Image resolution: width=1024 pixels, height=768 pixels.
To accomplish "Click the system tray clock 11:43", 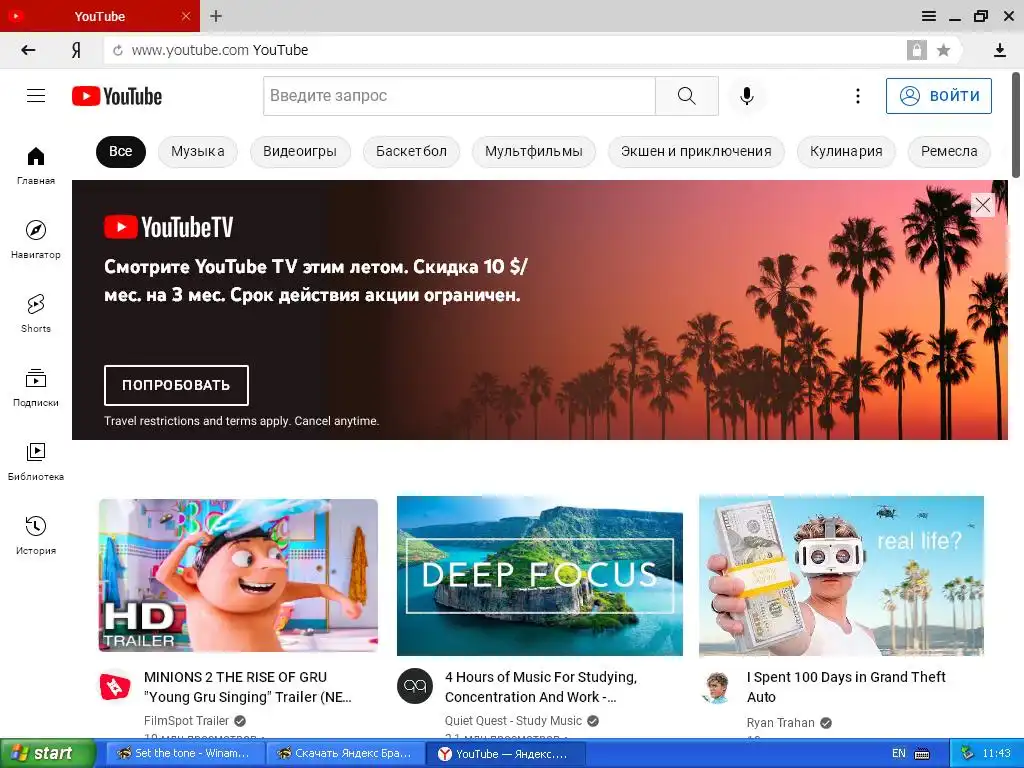I will tap(996, 754).
